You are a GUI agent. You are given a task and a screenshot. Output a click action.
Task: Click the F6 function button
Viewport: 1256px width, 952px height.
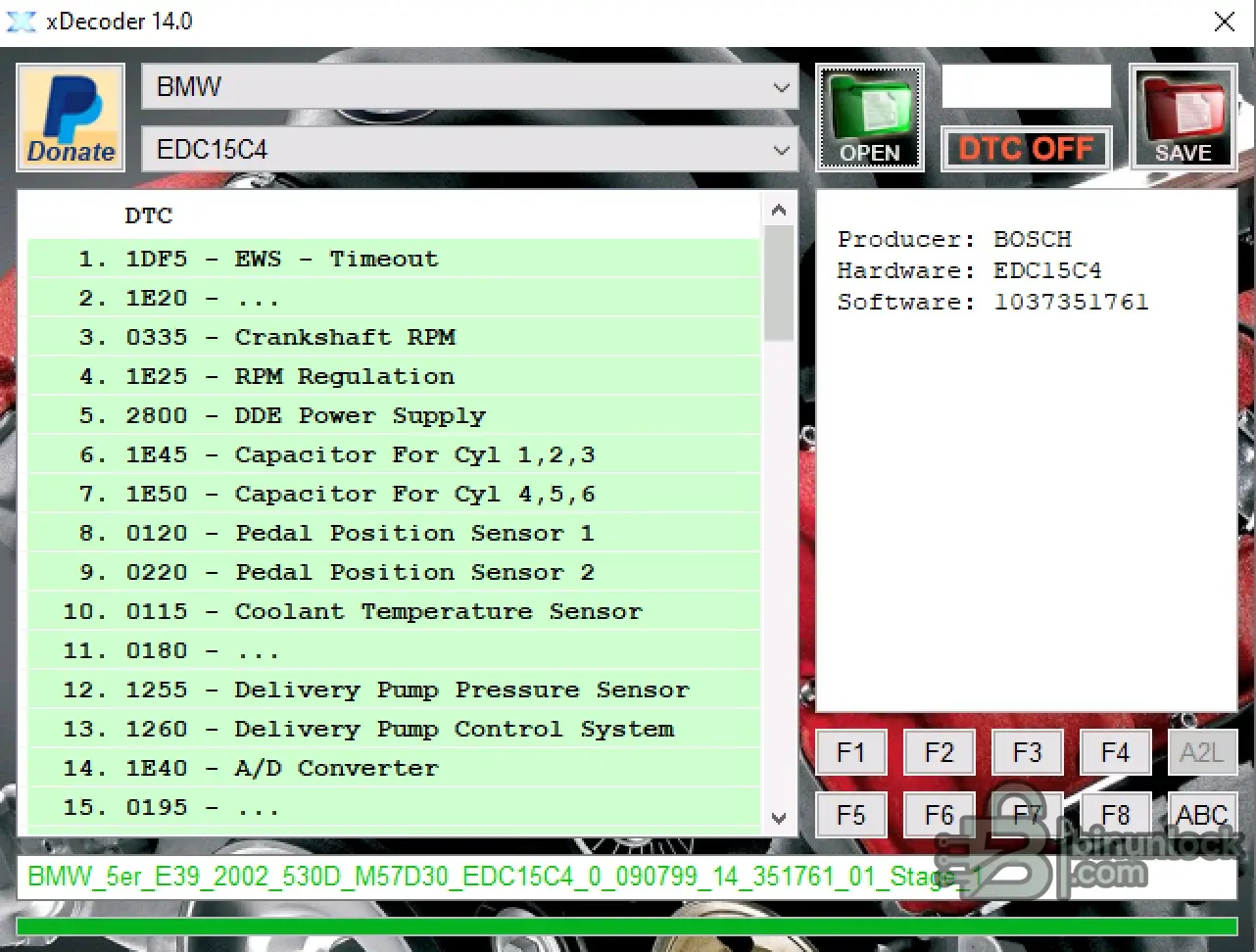(x=939, y=815)
